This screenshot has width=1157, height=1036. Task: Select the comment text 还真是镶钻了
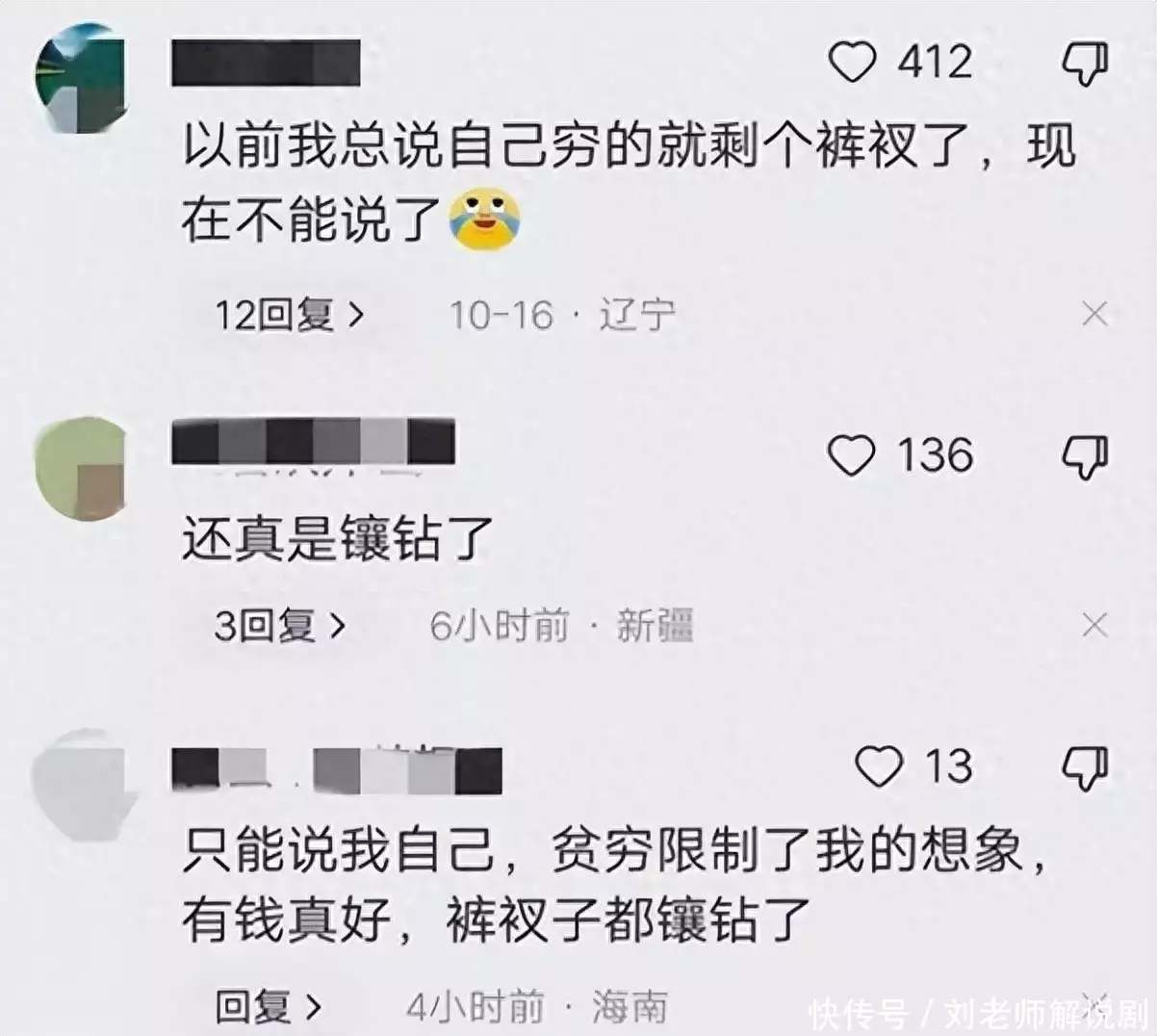[338, 538]
